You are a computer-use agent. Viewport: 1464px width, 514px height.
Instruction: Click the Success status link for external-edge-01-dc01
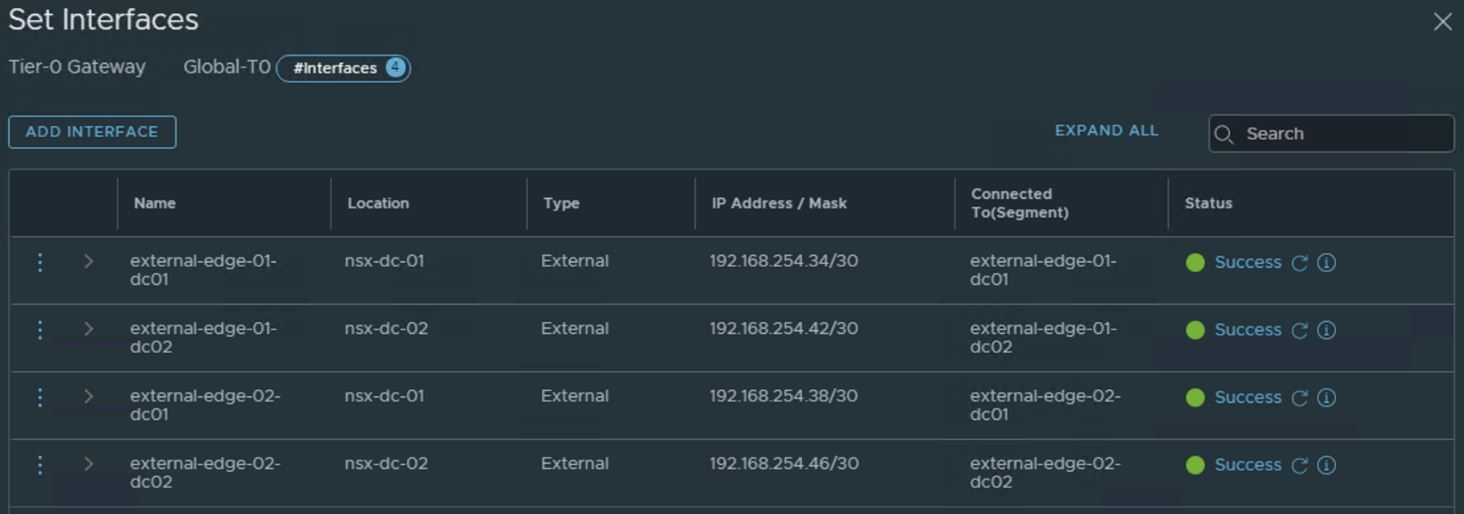tap(1247, 262)
